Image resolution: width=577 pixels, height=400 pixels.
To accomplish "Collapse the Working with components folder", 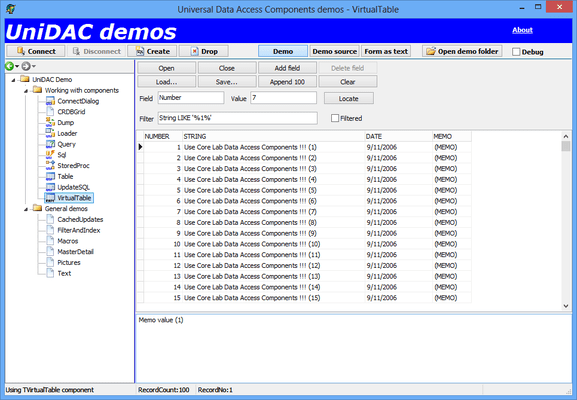I will [x=26, y=91].
